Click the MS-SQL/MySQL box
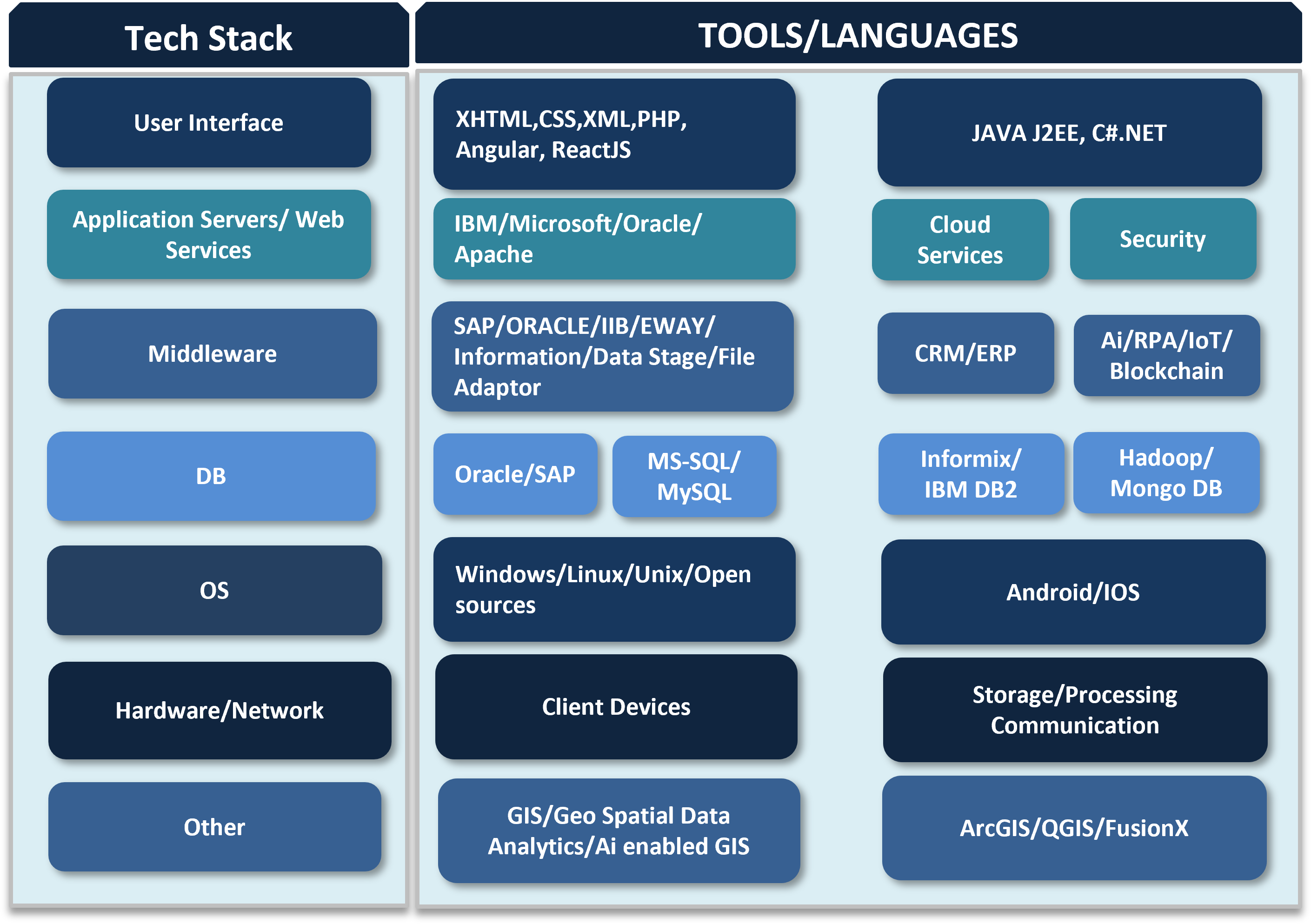The height and width of the screenshot is (924, 1311). (694, 476)
